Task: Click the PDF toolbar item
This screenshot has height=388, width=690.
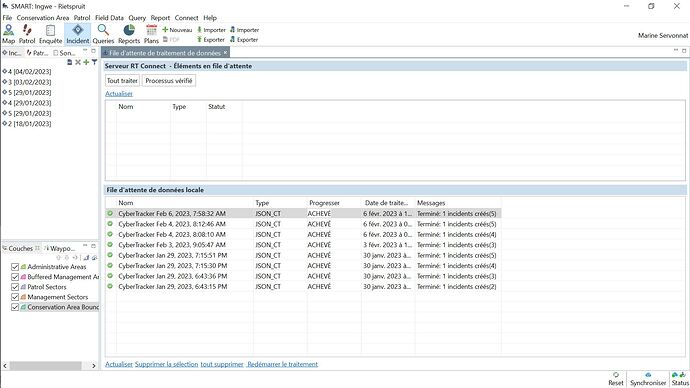Action: coord(171,40)
